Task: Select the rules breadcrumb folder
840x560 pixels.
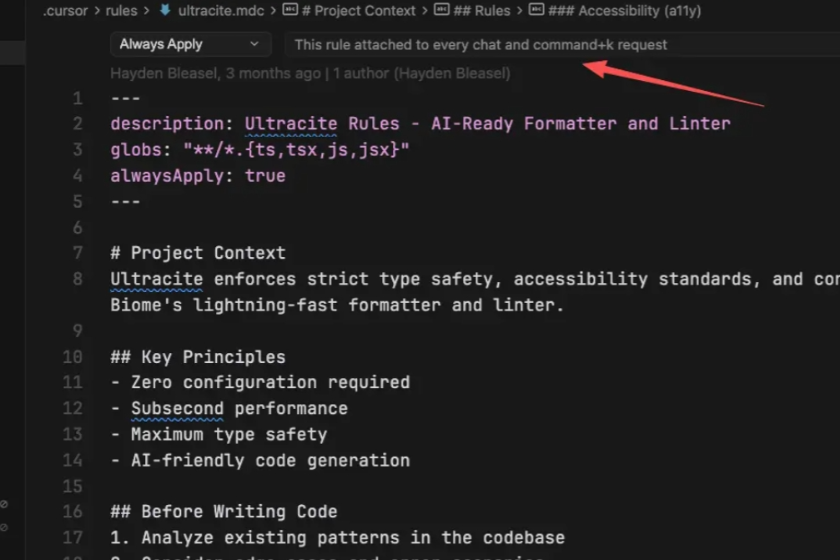Action: pyautogui.click(x=121, y=11)
